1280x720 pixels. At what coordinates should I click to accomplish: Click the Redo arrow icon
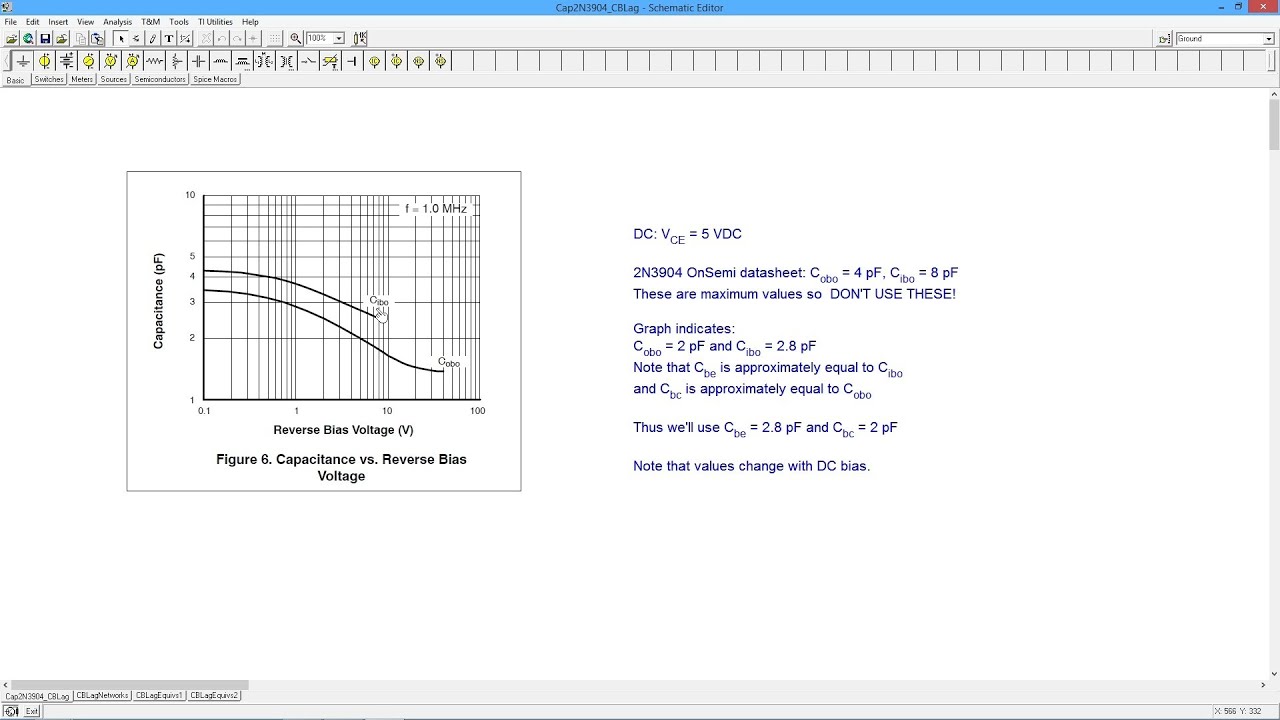point(237,39)
